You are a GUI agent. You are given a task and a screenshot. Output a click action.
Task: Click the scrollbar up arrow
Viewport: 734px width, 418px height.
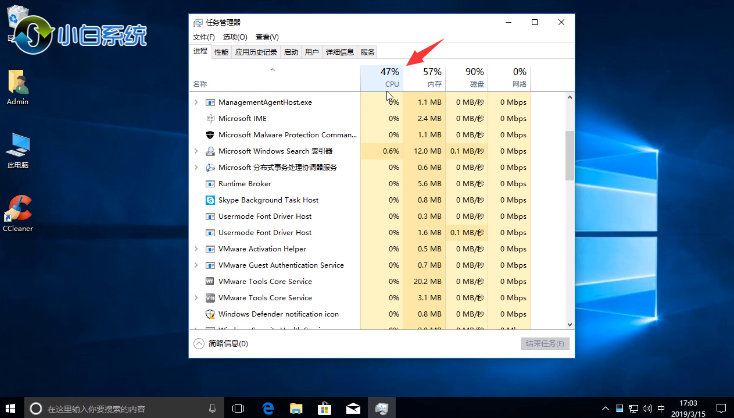(570, 97)
